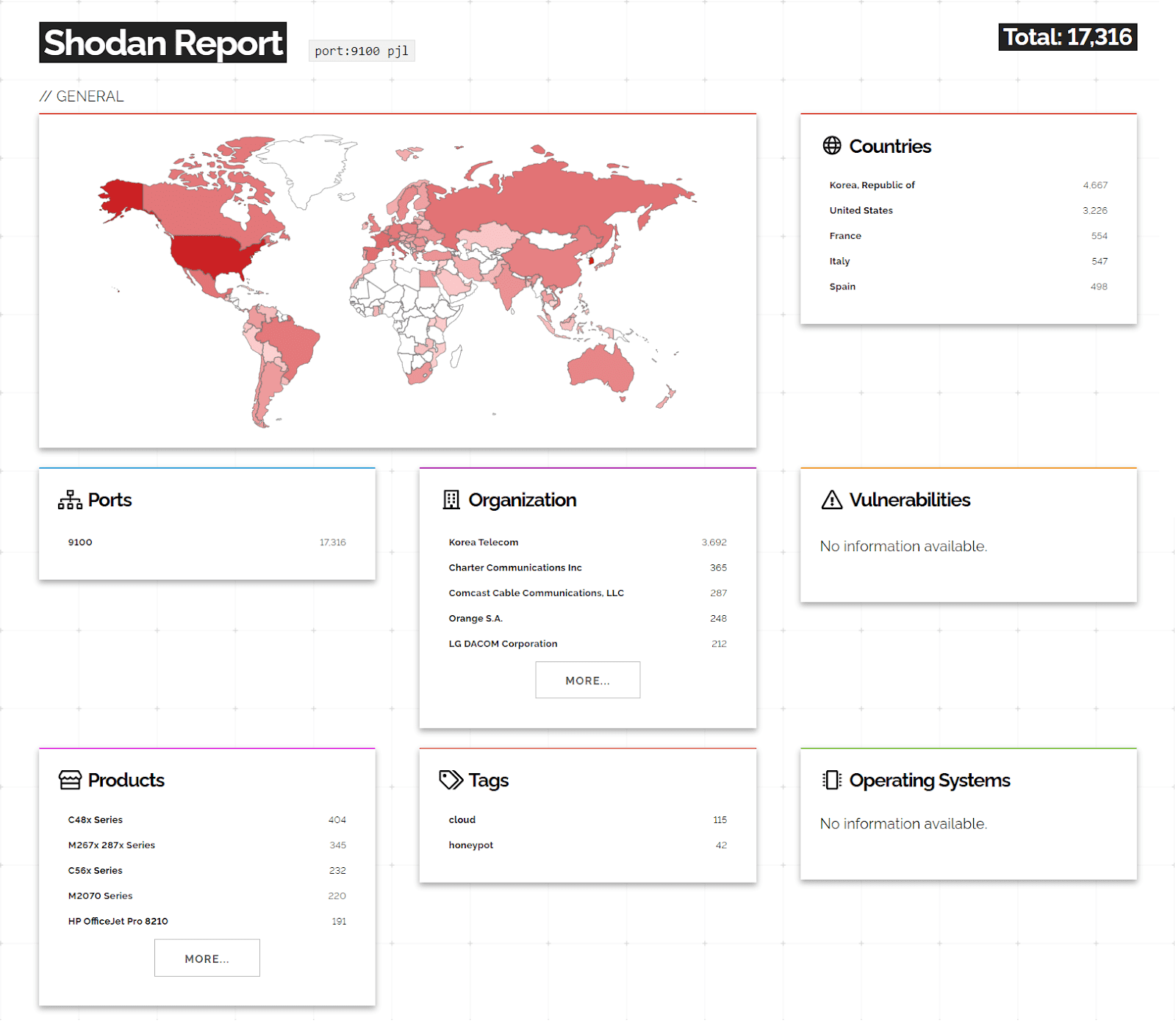Image resolution: width=1176 pixels, height=1023 pixels.
Task: Click the port:9100 pjl search query
Action: coord(361,51)
